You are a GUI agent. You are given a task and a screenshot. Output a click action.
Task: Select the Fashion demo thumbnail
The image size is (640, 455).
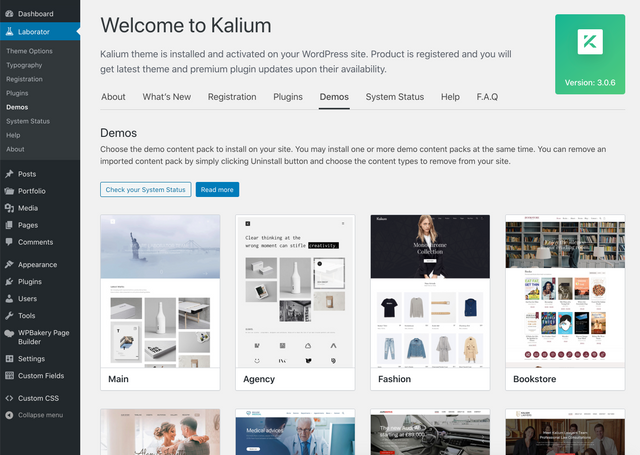430,291
